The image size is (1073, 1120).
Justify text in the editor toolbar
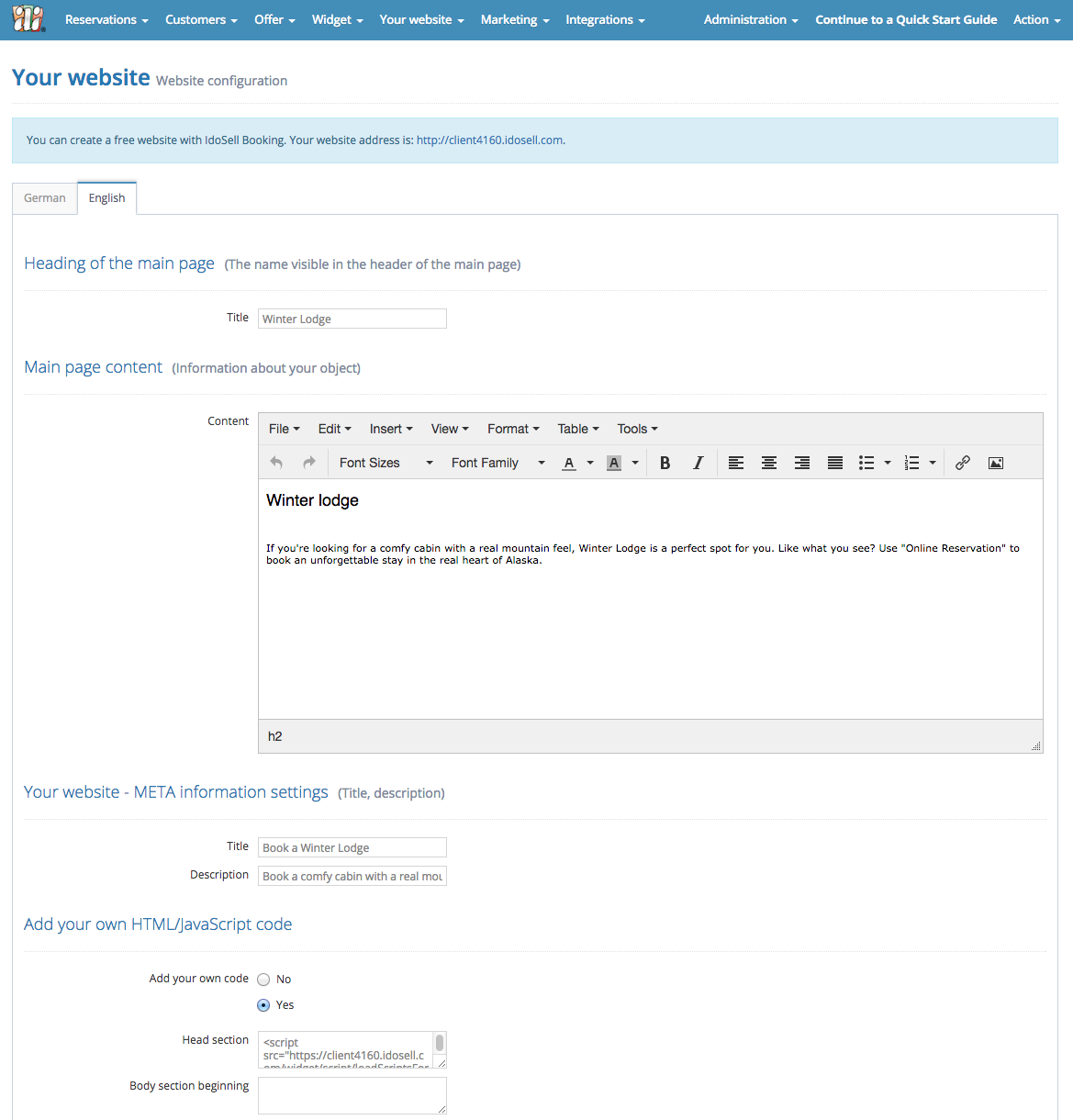pos(835,463)
